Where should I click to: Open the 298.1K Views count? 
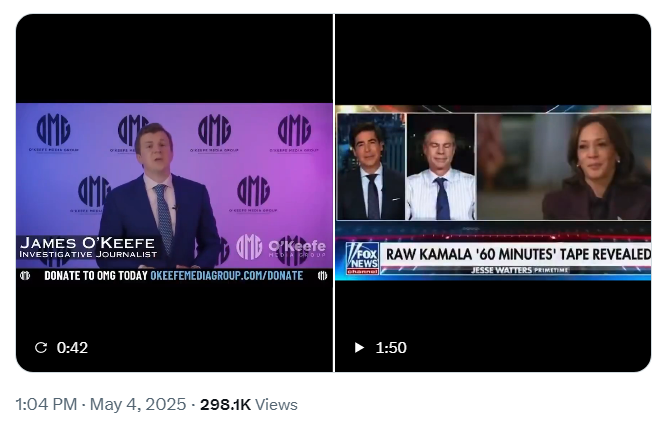click(249, 404)
